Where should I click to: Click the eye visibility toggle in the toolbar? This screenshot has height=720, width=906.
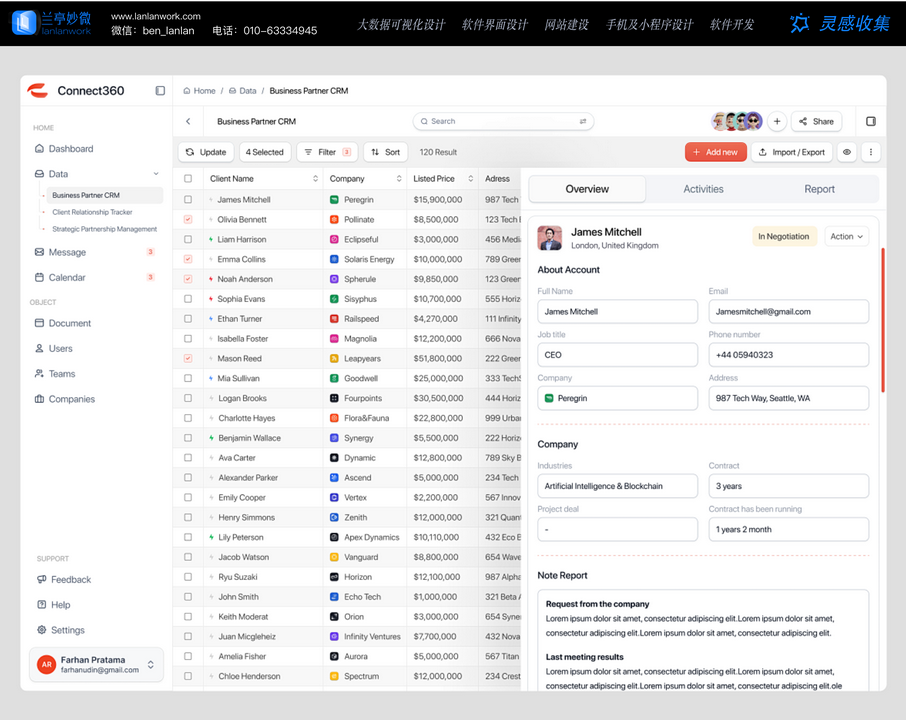(847, 153)
